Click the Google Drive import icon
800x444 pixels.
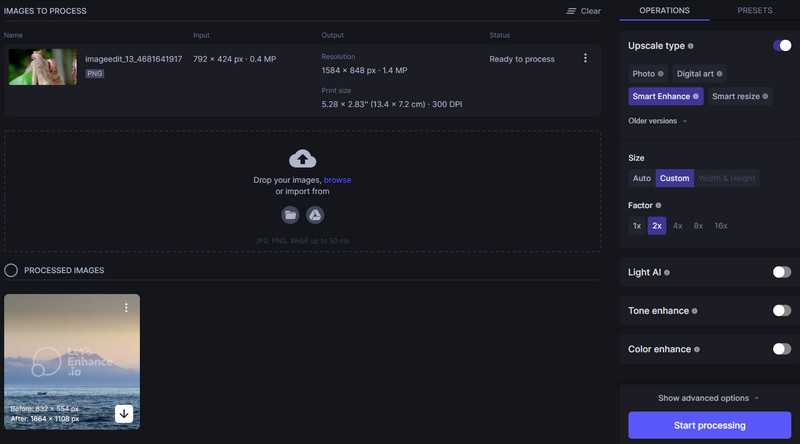click(x=314, y=215)
